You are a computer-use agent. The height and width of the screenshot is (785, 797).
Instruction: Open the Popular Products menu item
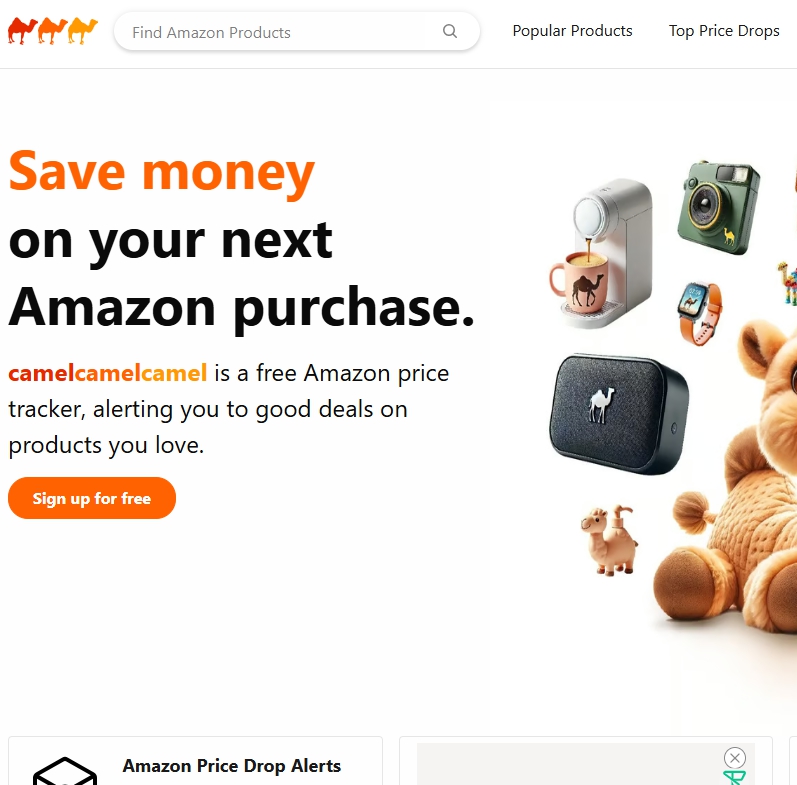tap(572, 31)
